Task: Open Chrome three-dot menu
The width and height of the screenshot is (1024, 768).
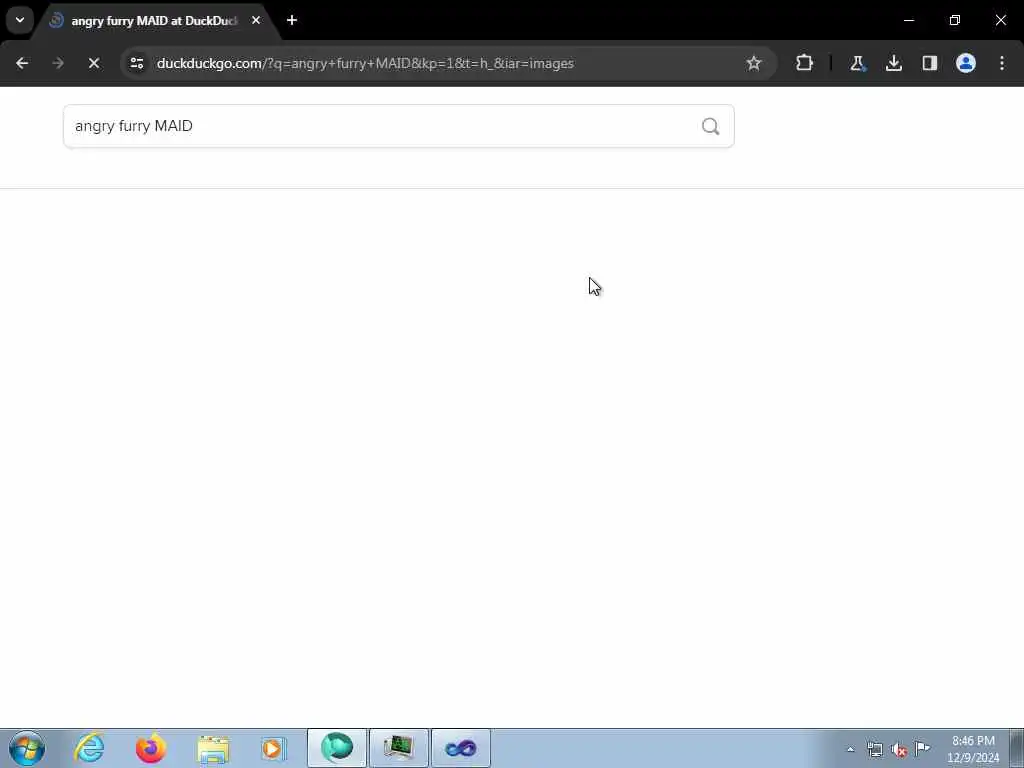Action: (1002, 63)
